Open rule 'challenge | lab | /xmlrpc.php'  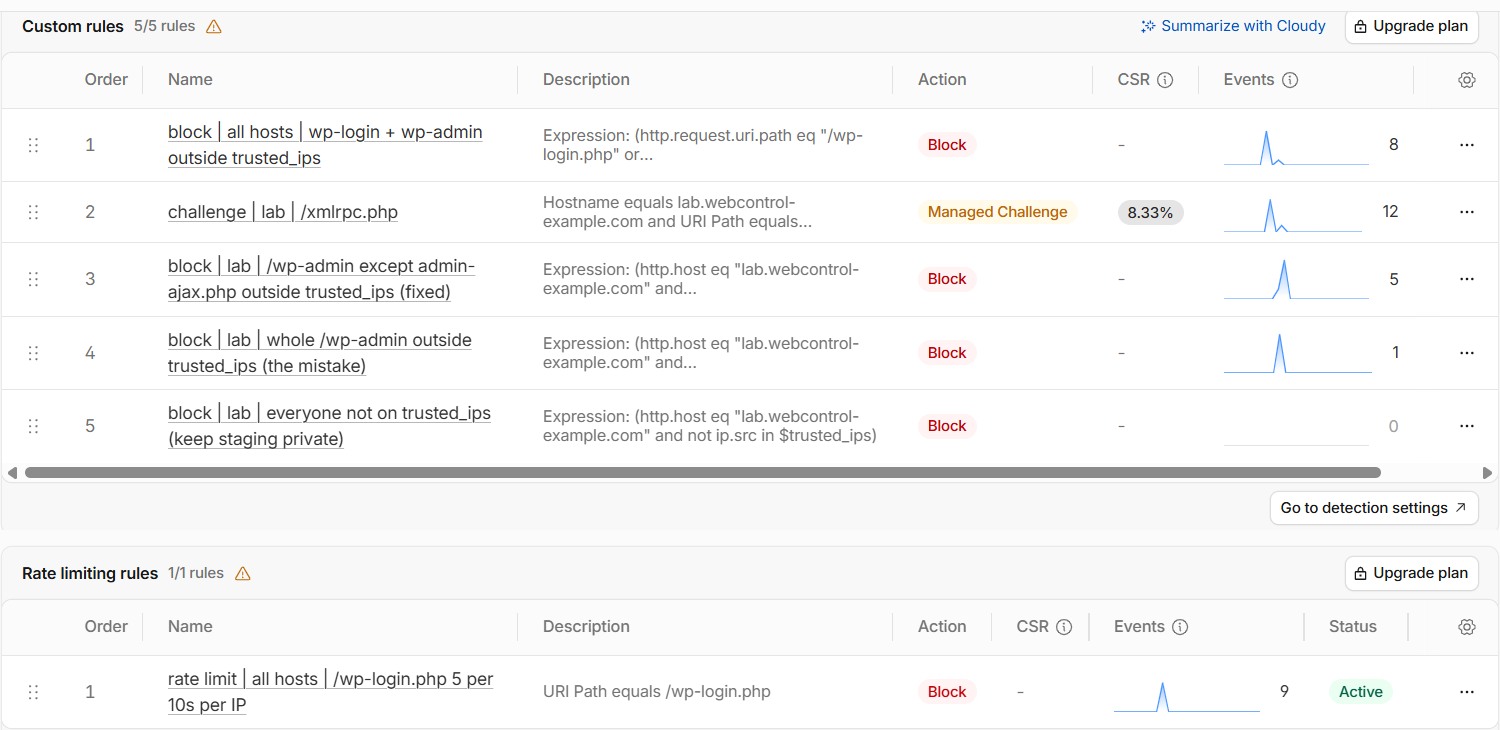point(283,212)
